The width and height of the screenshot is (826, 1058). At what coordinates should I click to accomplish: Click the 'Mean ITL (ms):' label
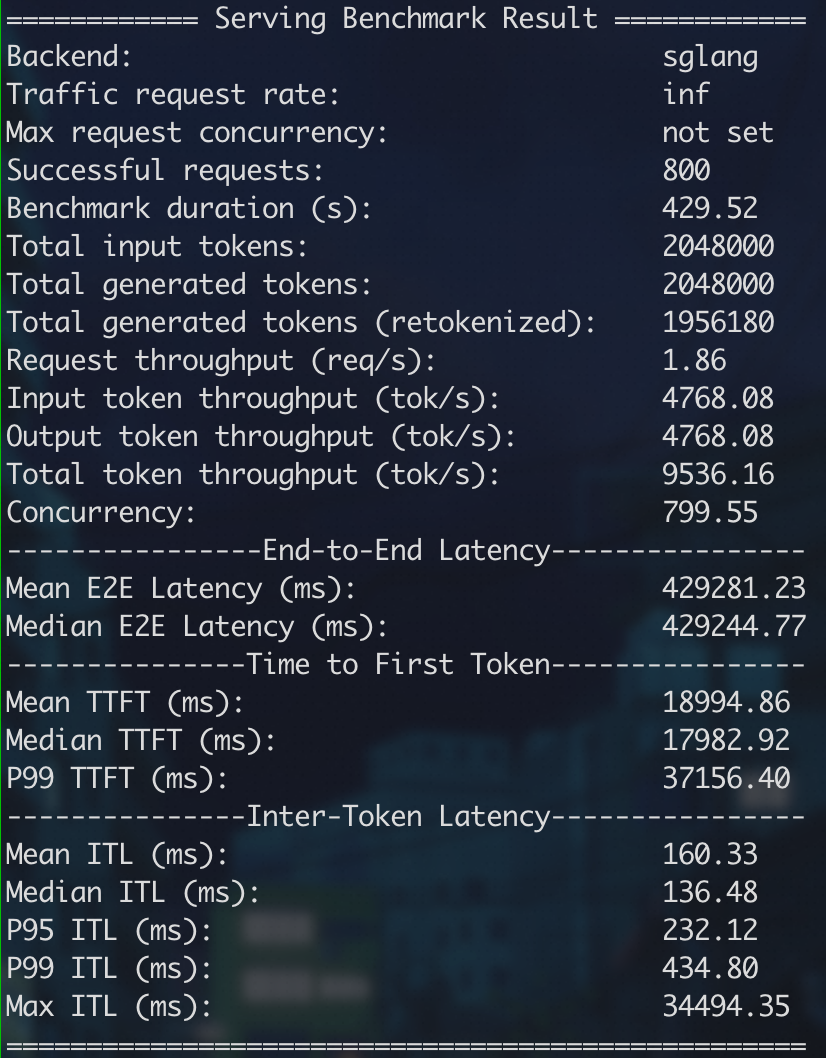[117, 855]
